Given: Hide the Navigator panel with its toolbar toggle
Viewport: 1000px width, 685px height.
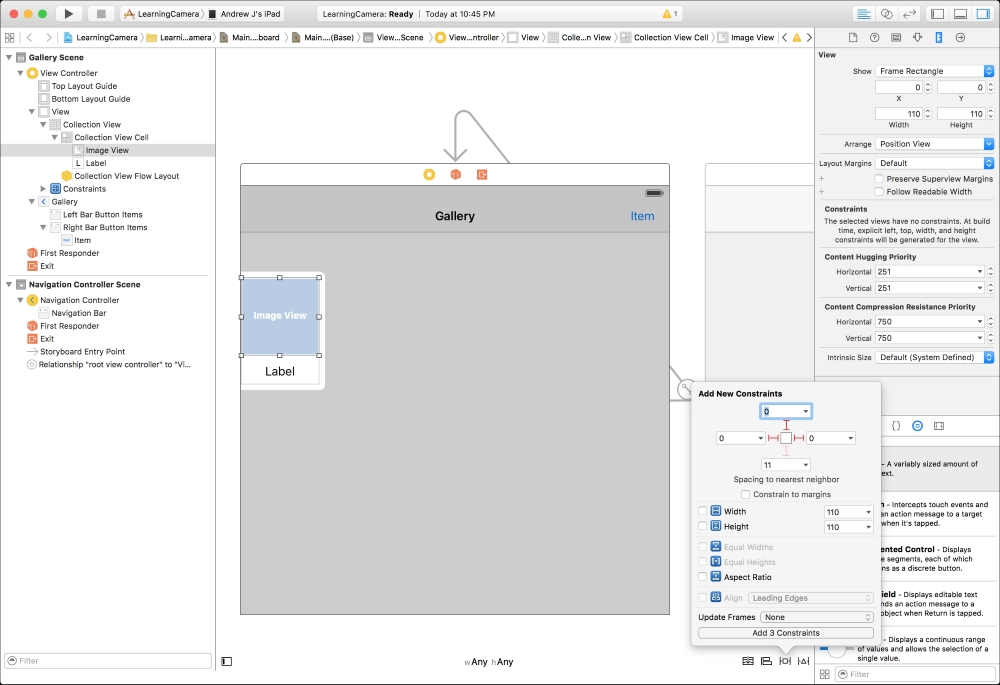Looking at the screenshot, I should 936,15.
